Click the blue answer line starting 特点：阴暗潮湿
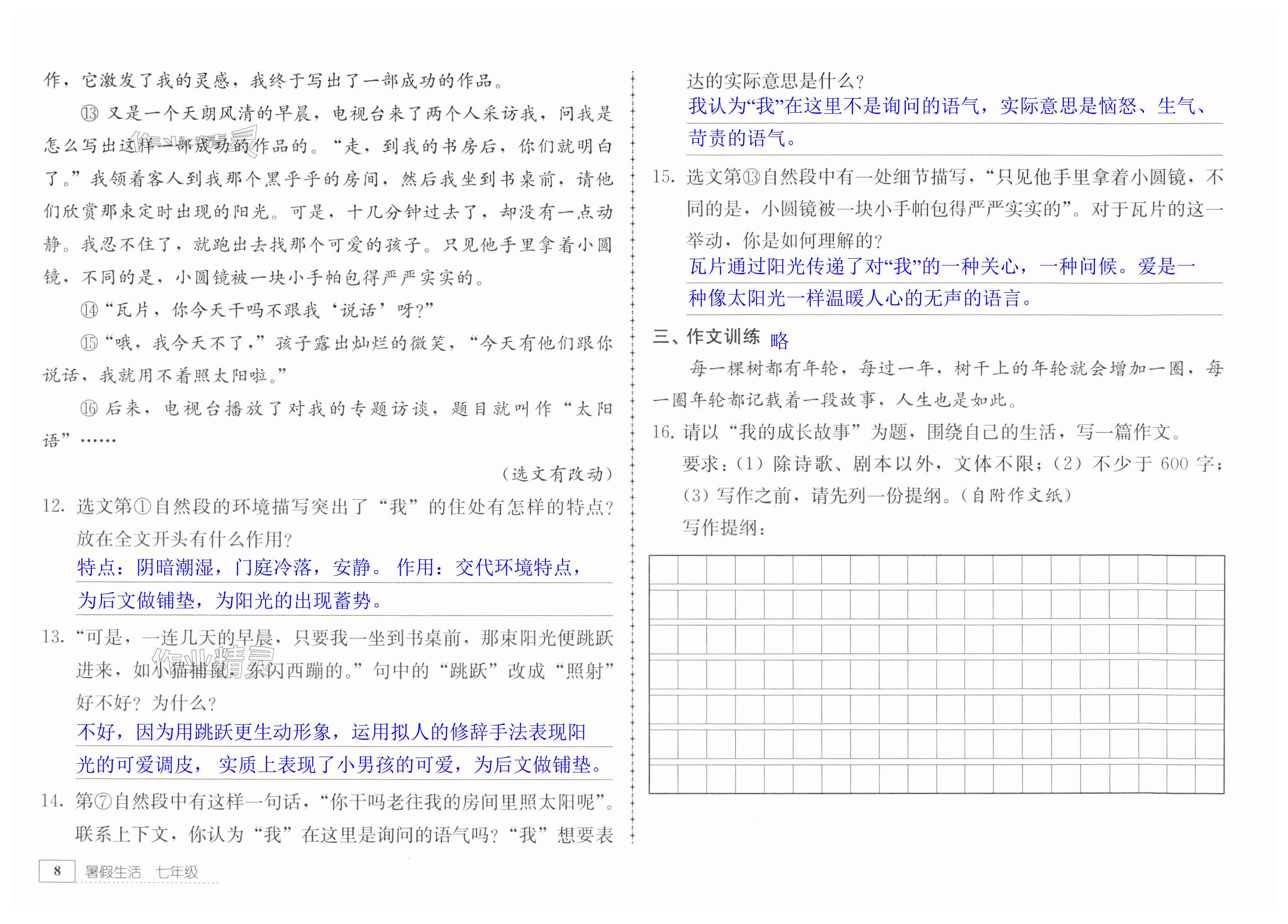Screen dimensions: 1288x924 tap(330, 567)
